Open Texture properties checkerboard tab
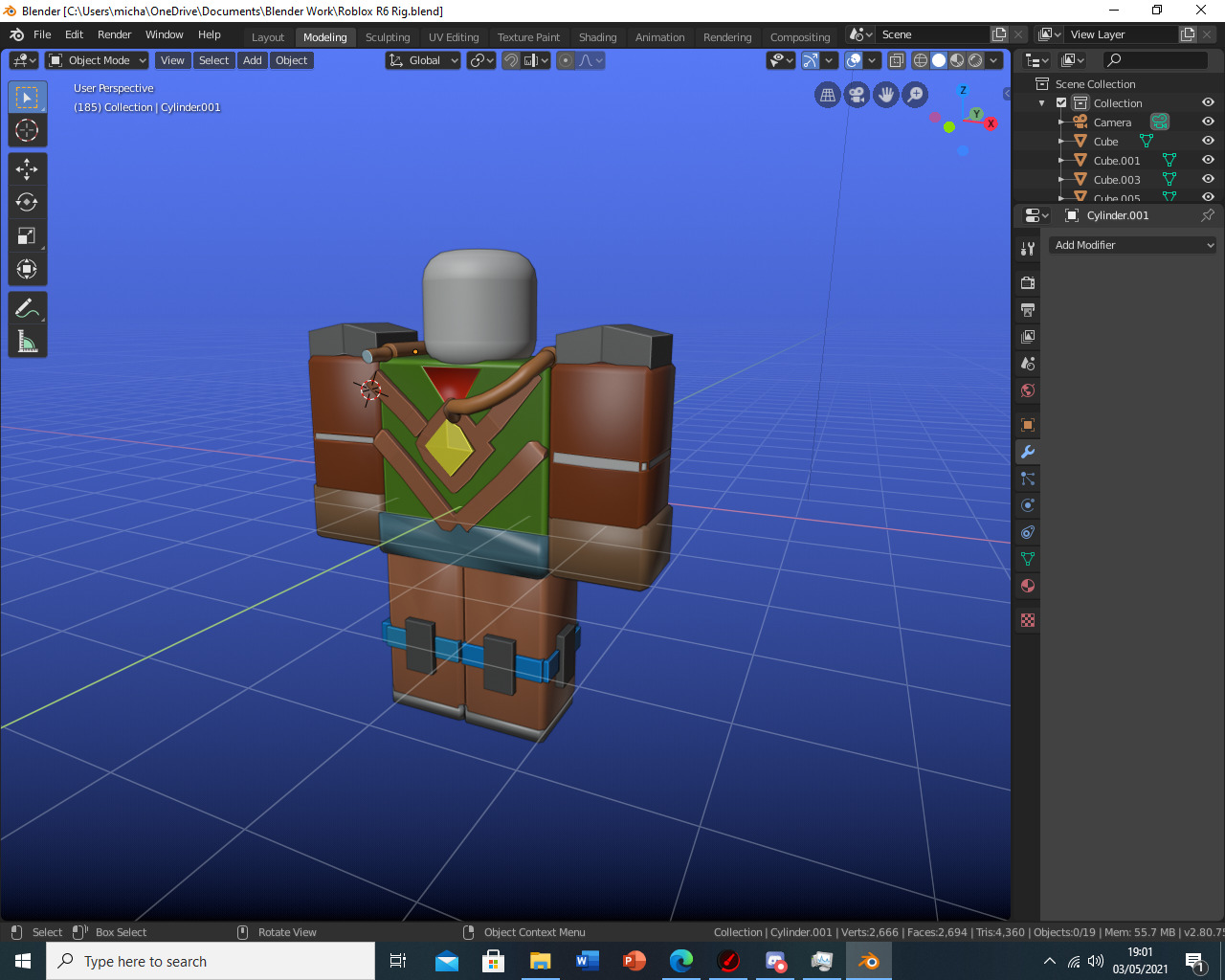Screen dimensions: 1225x980 [1028, 620]
